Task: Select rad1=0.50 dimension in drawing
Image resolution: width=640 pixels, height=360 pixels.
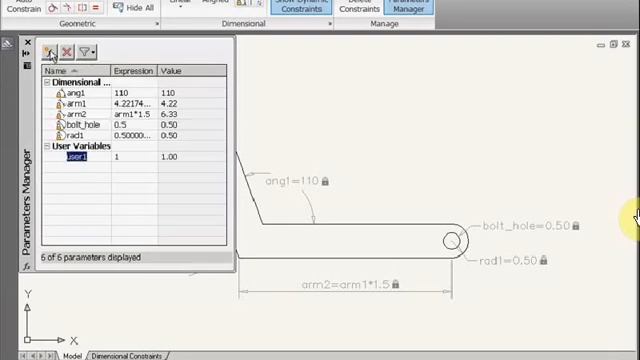Action: coord(508,260)
